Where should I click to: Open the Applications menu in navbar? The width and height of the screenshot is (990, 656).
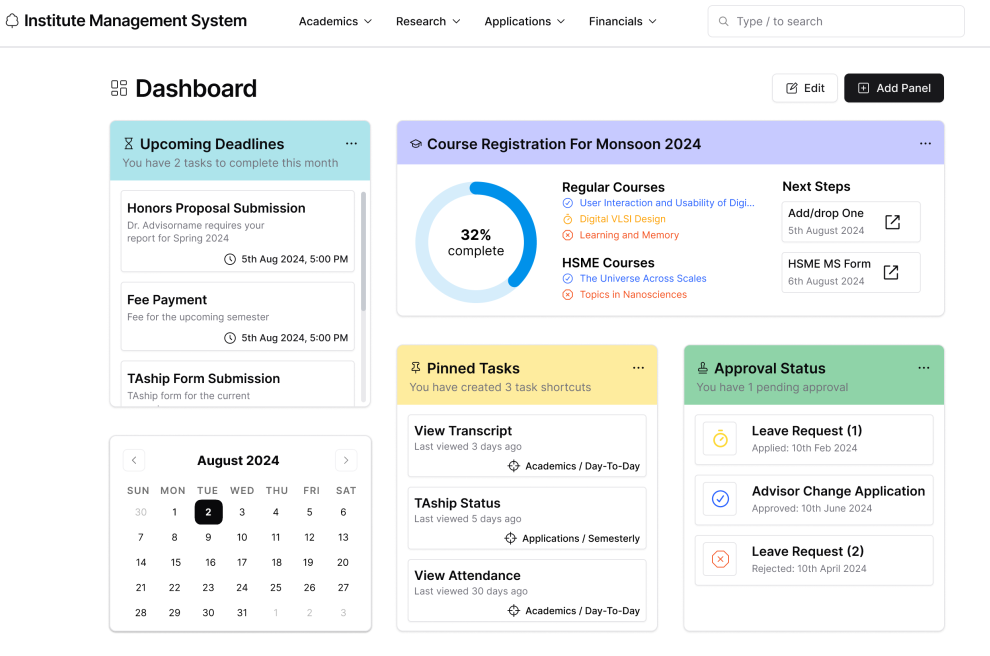[524, 21]
